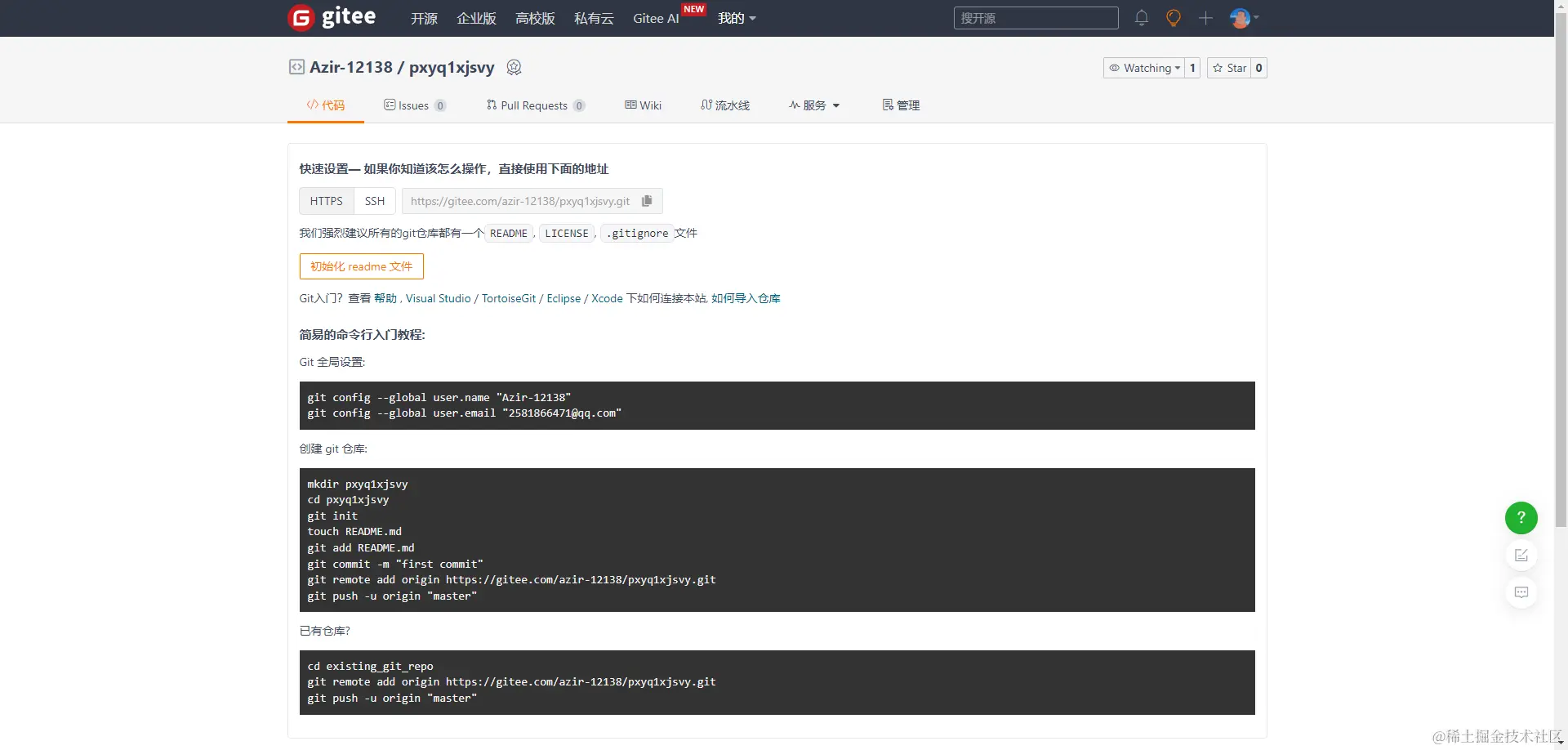Click the .gitignore tag

click(x=637, y=234)
